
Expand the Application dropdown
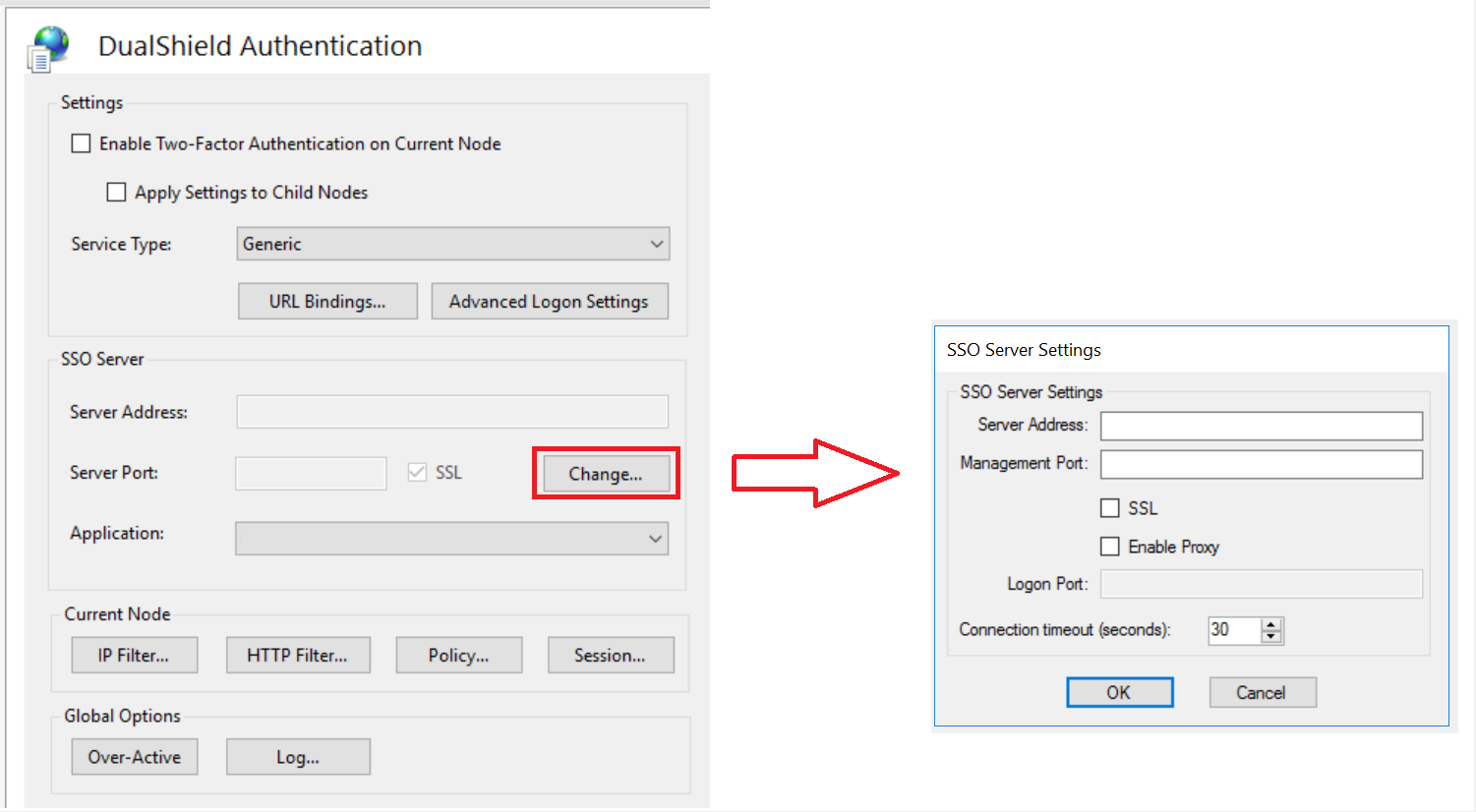click(452, 539)
